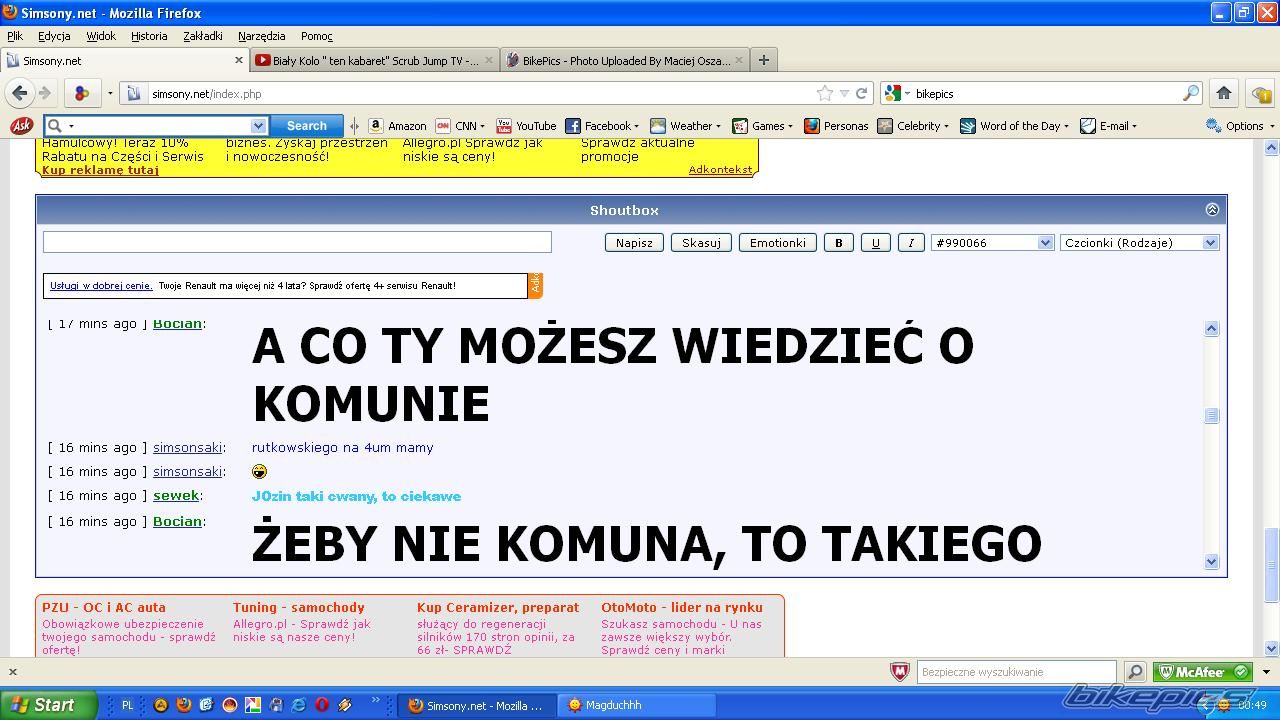The height and width of the screenshot is (720, 1280).
Task: Click the browser Back arrow button
Action: [x=20, y=93]
